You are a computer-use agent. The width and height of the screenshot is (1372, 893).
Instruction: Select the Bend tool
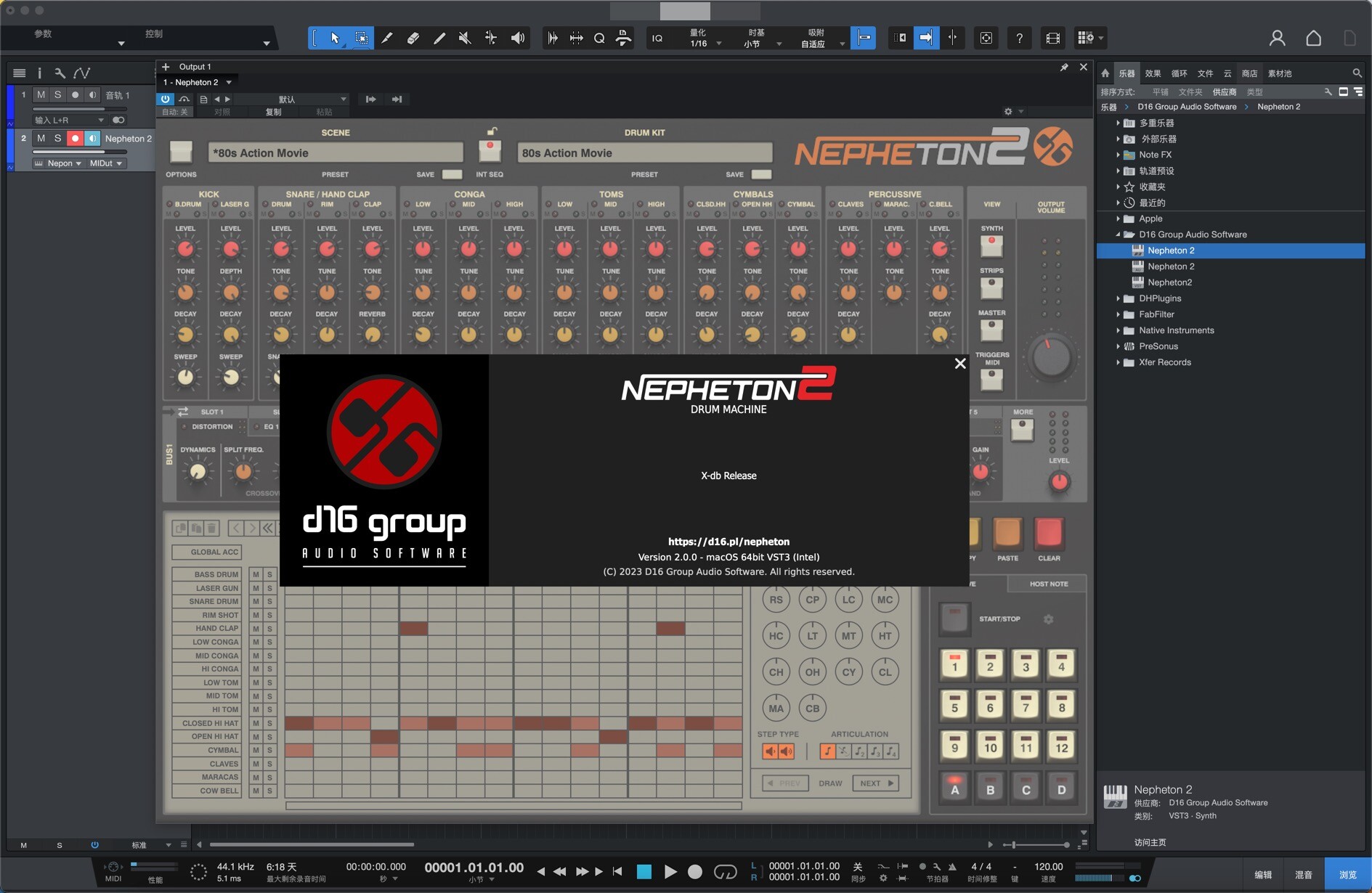(x=492, y=38)
